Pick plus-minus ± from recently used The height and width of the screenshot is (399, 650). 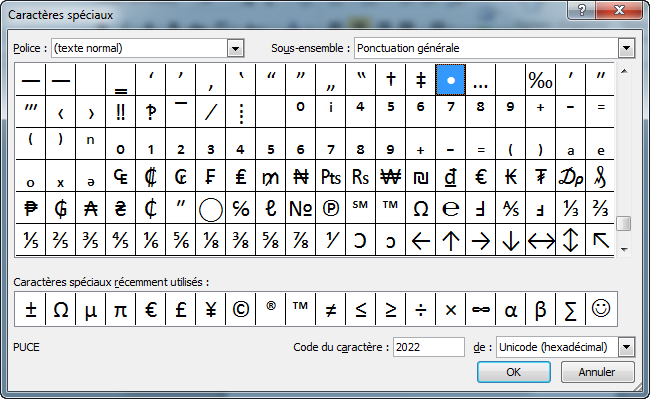pyautogui.click(x=31, y=309)
